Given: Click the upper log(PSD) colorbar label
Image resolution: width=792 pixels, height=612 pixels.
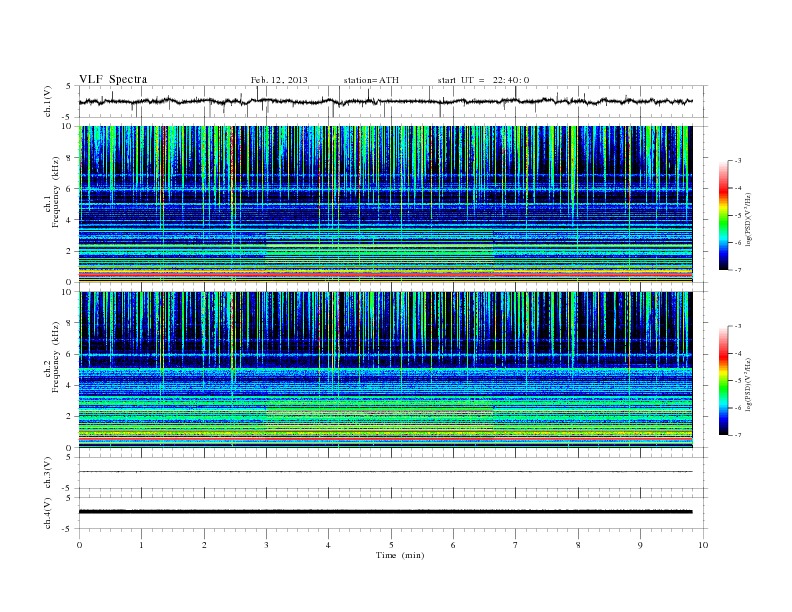Looking at the screenshot, I should [x=749, y=220].
